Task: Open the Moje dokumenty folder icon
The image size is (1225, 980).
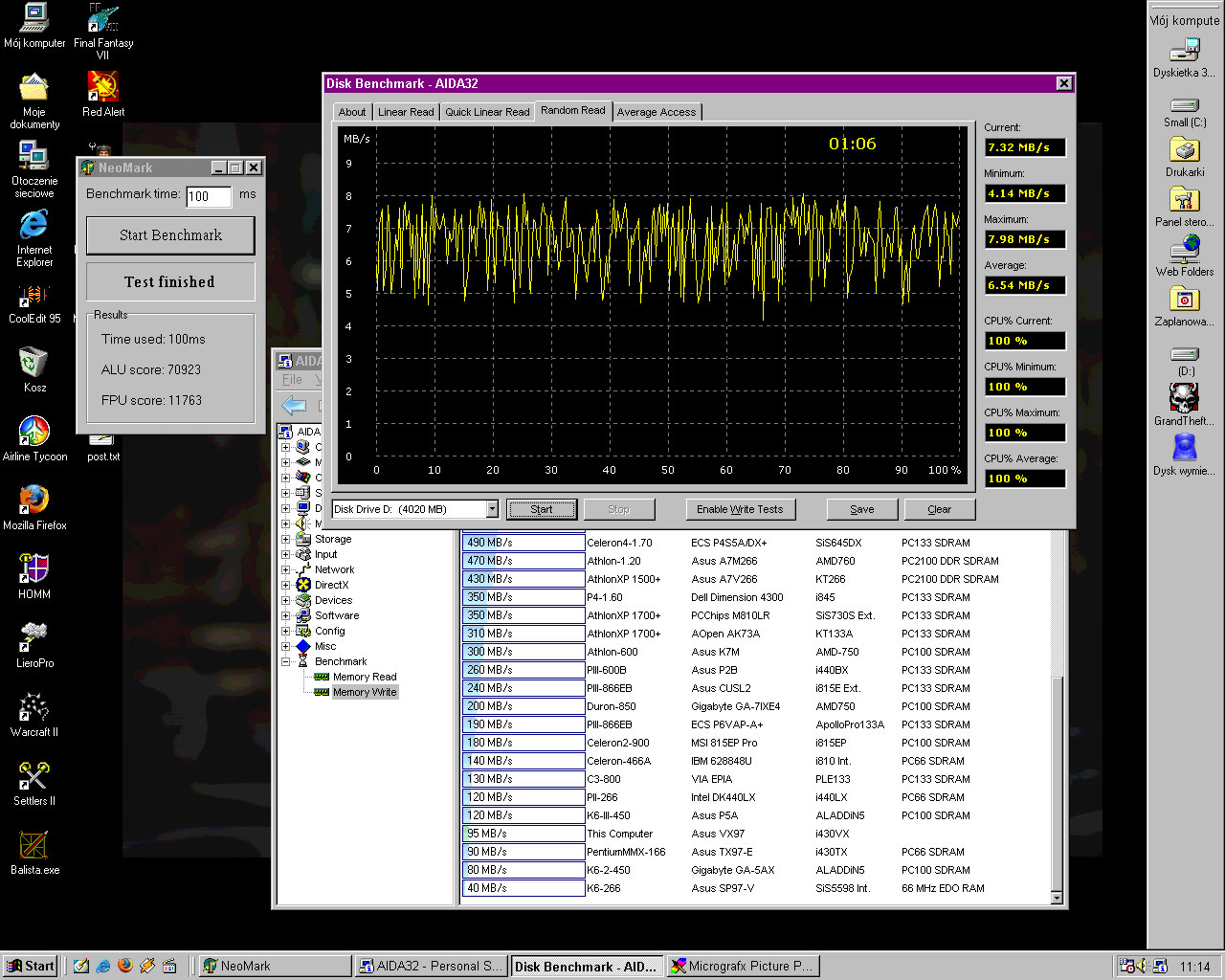Action: pyautogui.click(x=34, y=100)
